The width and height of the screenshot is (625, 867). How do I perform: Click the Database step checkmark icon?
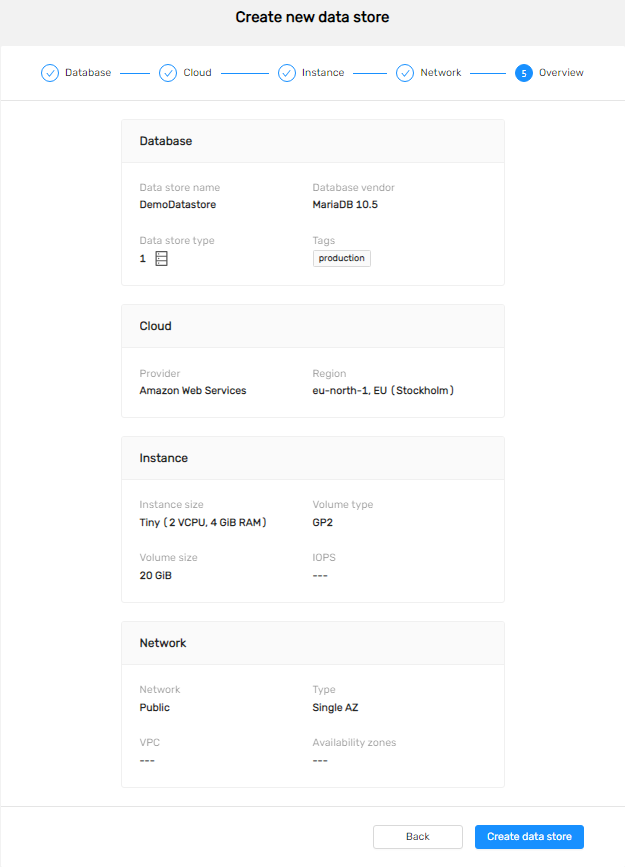tap(50, 73)
